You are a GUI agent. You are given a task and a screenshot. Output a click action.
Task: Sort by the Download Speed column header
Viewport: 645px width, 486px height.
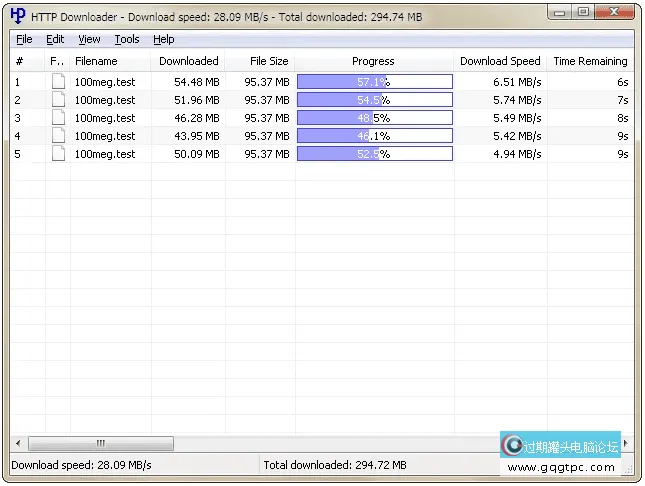point(500,61)
